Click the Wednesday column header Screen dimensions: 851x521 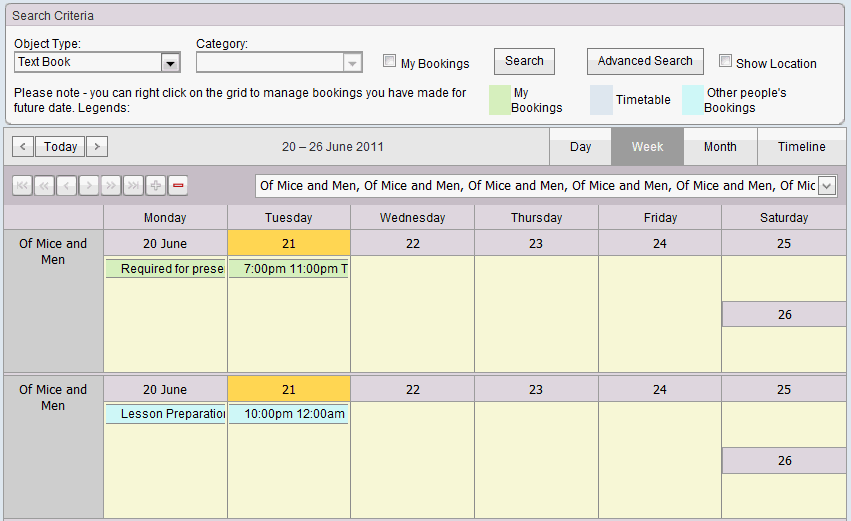[412, 218]
